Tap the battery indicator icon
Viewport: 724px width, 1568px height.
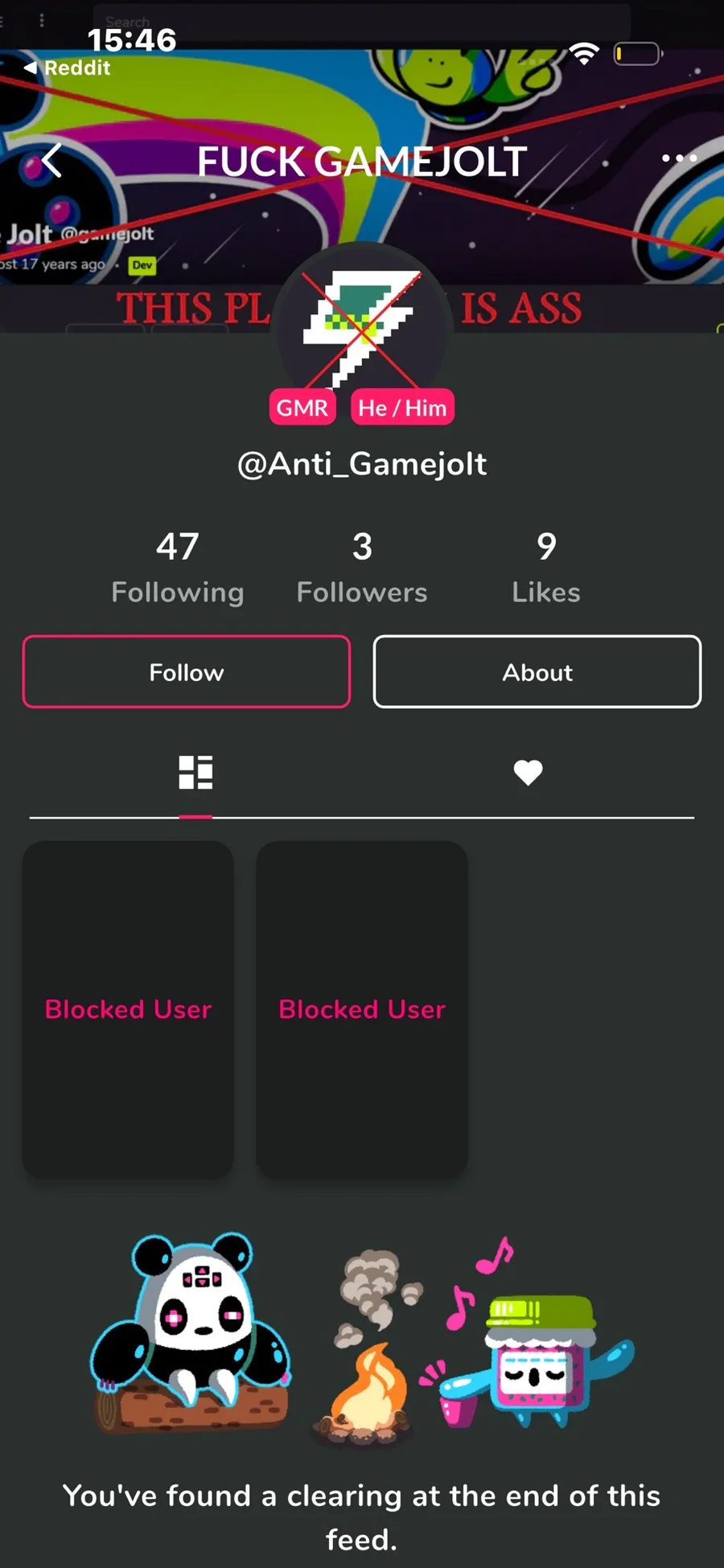click(637, 54)
